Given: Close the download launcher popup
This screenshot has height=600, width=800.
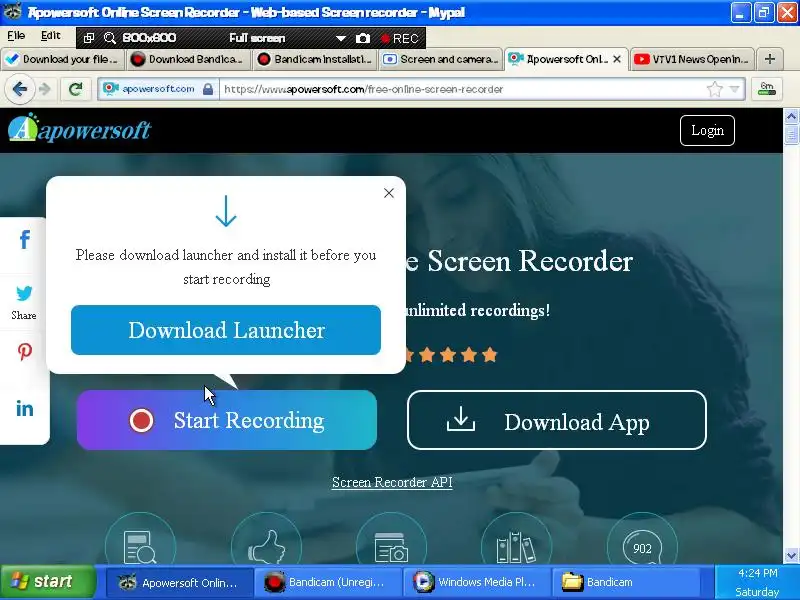Looking at the screenshot, I should (x=389, y=193).
